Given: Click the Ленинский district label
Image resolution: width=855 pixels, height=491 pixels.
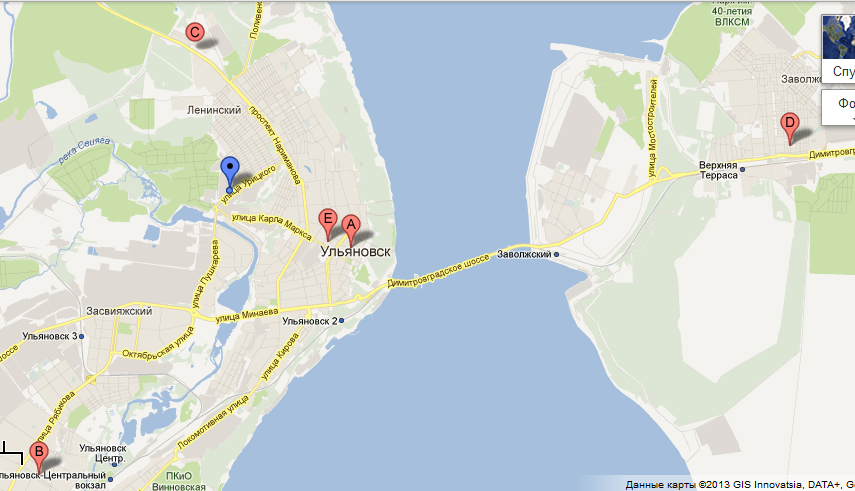Looking at the screenshot, I should pyautogui.click(x=214, y=110).
